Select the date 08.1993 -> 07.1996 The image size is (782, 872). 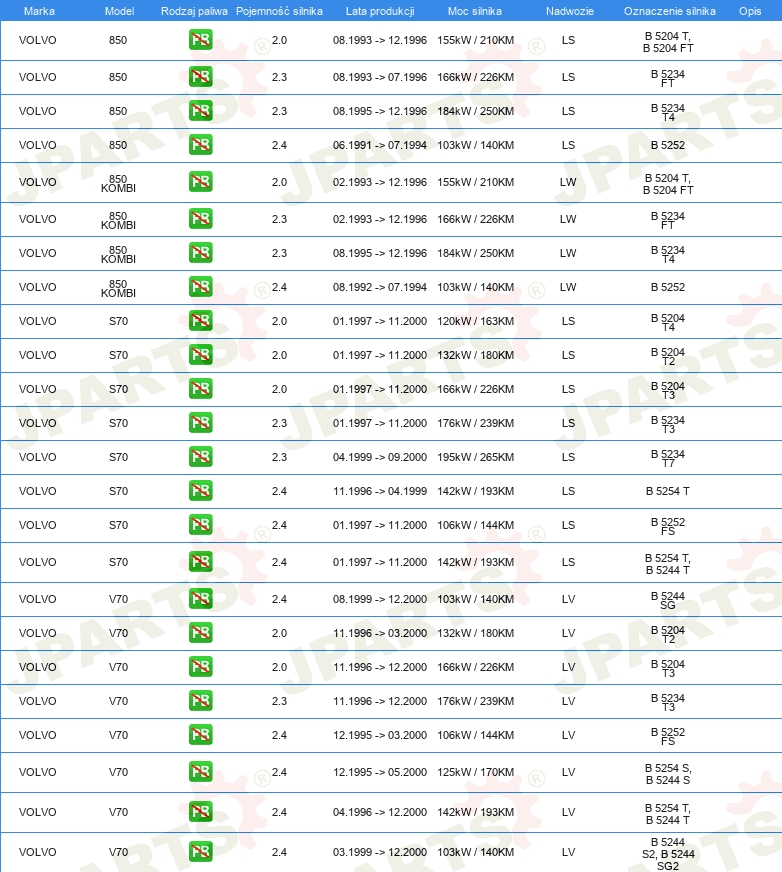[380, 77]
